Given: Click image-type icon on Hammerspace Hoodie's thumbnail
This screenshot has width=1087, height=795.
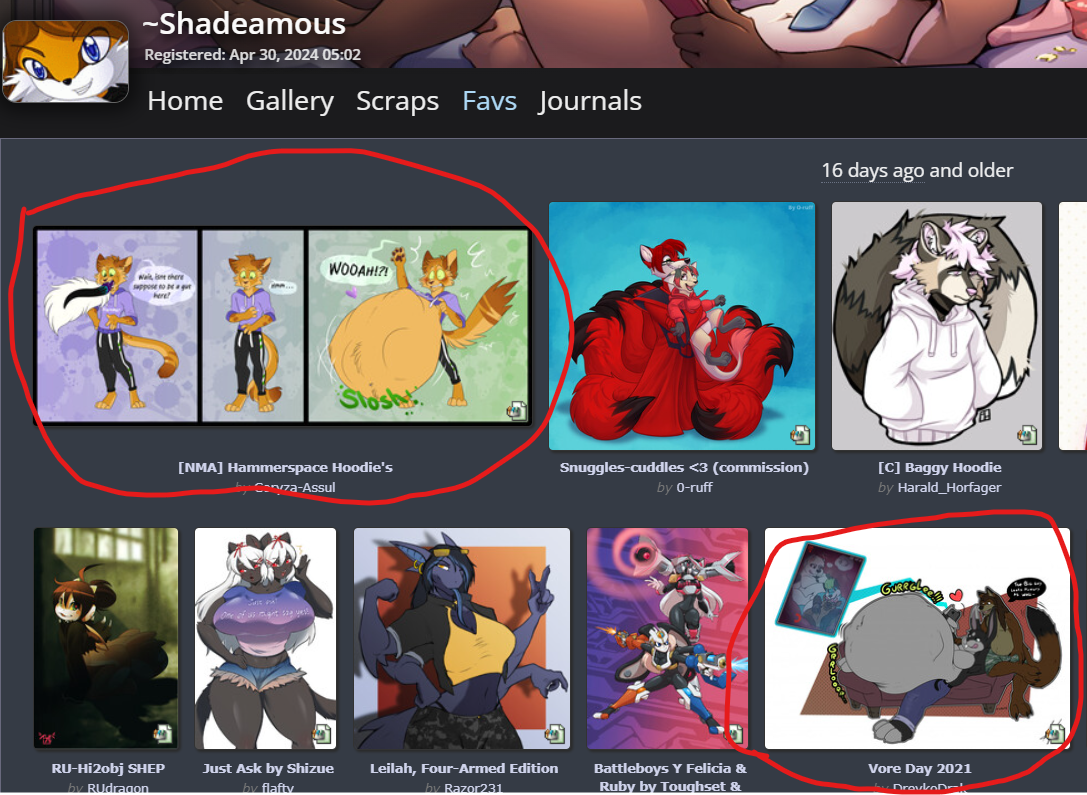Looking at the screenshot, I should (x=516, y=410).
